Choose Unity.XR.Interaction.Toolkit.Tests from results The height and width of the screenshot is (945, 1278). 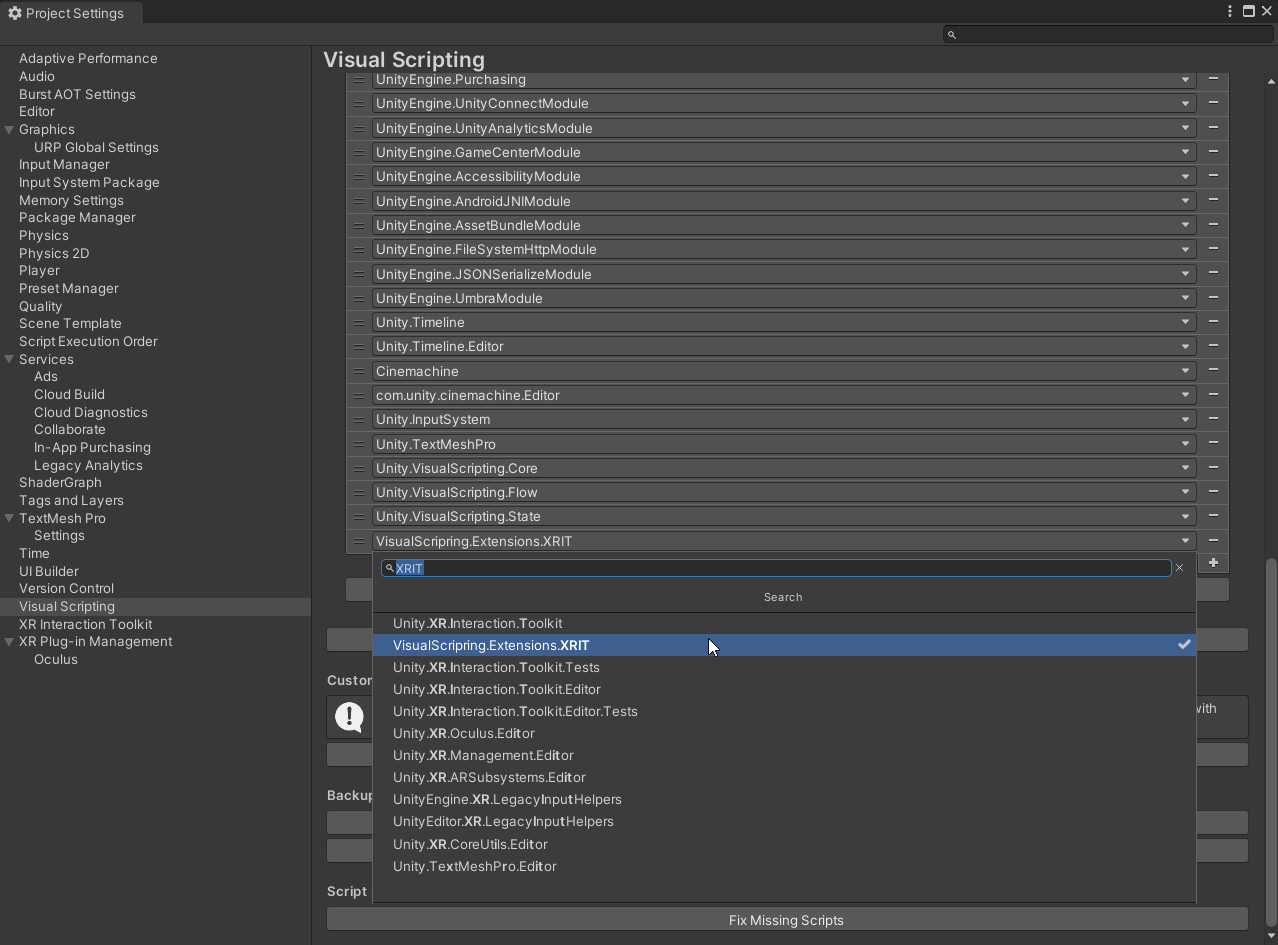click(x=784, y=667)
